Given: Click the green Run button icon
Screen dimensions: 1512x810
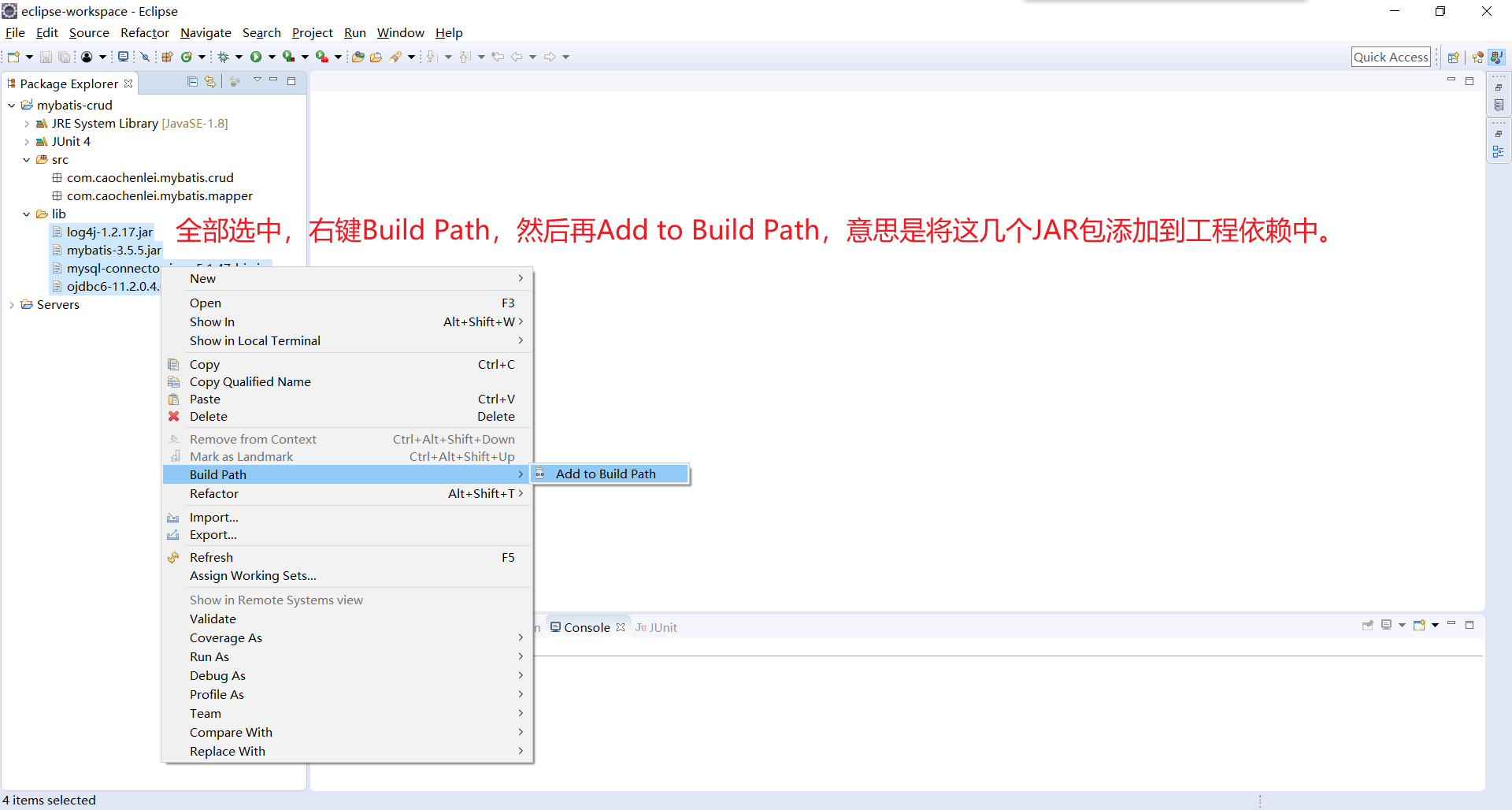Looking at the screenshot, I should [256, 57].
